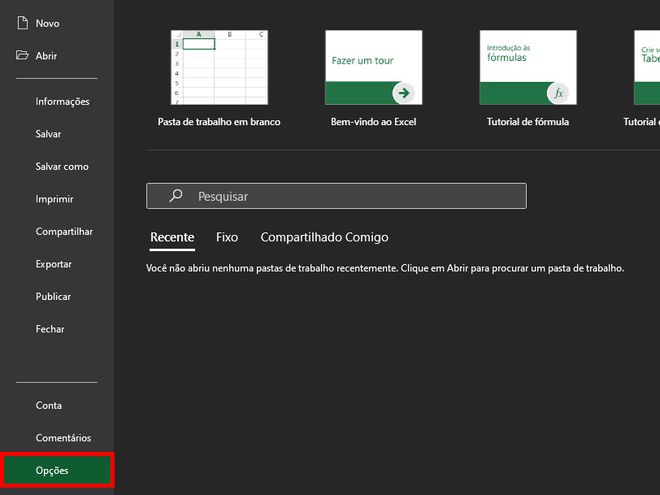This screenshot has height=495, width=660.
Task: Click the Abrir folder icon
Action: point(22,55)
